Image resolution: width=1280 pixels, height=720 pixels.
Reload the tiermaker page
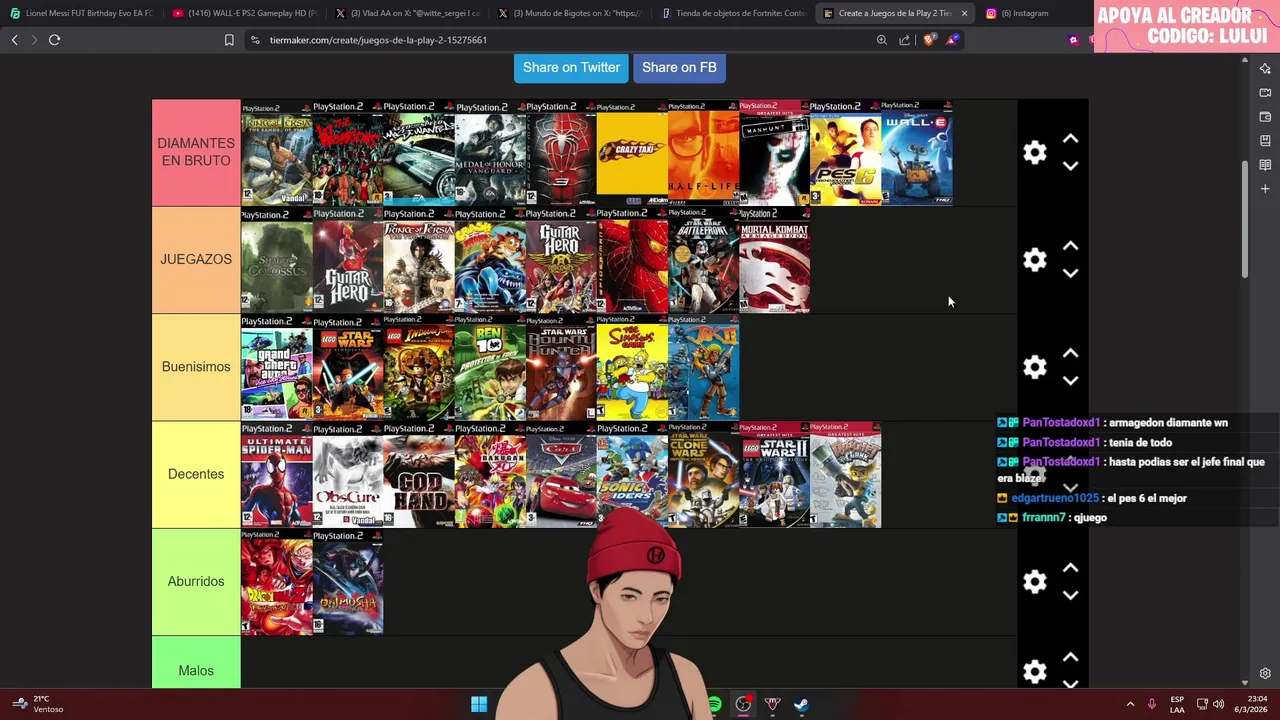click(54, 40)
